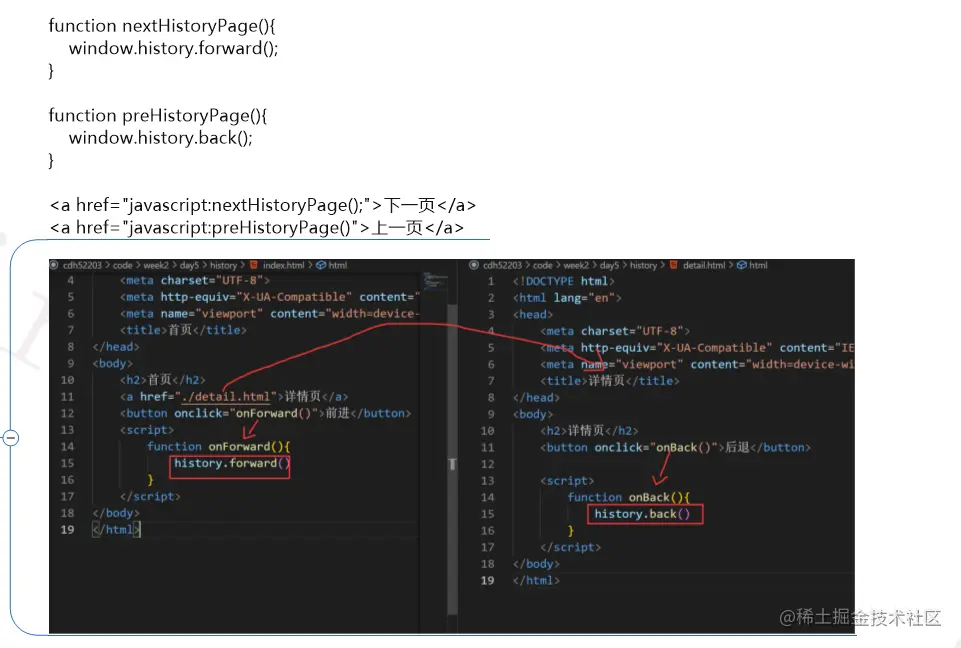Click the line 'window.history.back();'
The image size is (961, 648).
pyautogui.click(x=161, y=138)
